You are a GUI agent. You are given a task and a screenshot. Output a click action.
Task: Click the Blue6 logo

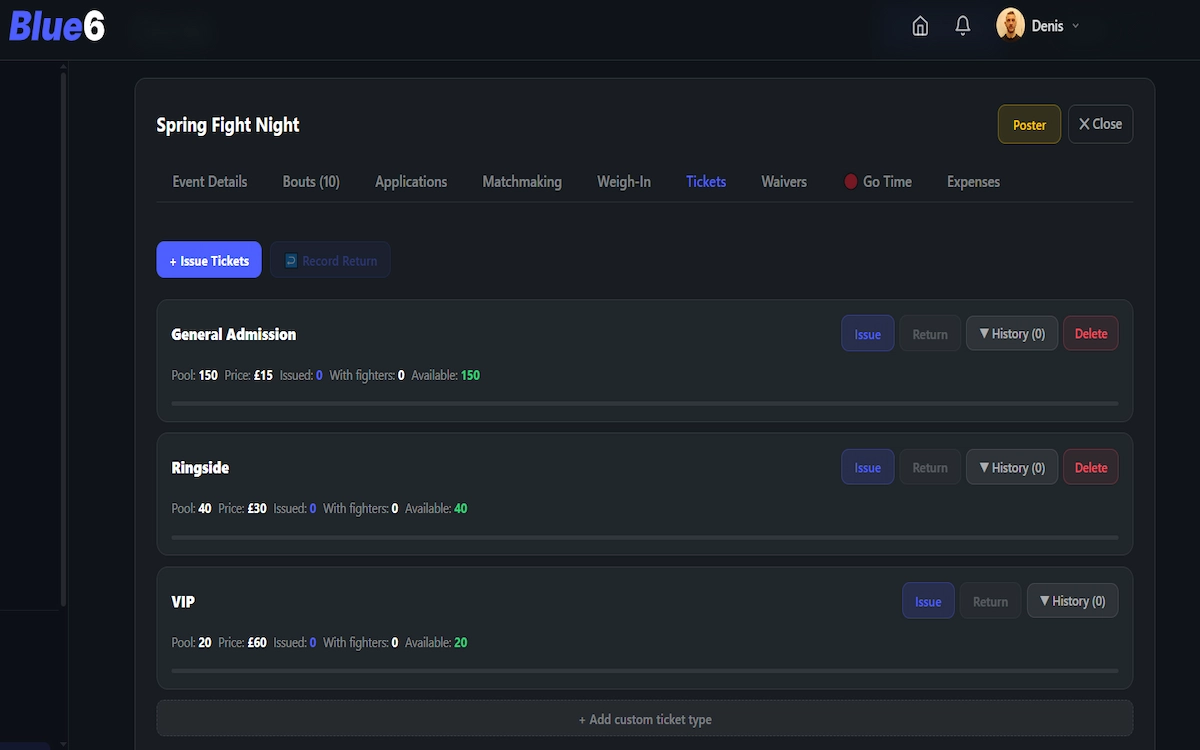click(57, 27)
